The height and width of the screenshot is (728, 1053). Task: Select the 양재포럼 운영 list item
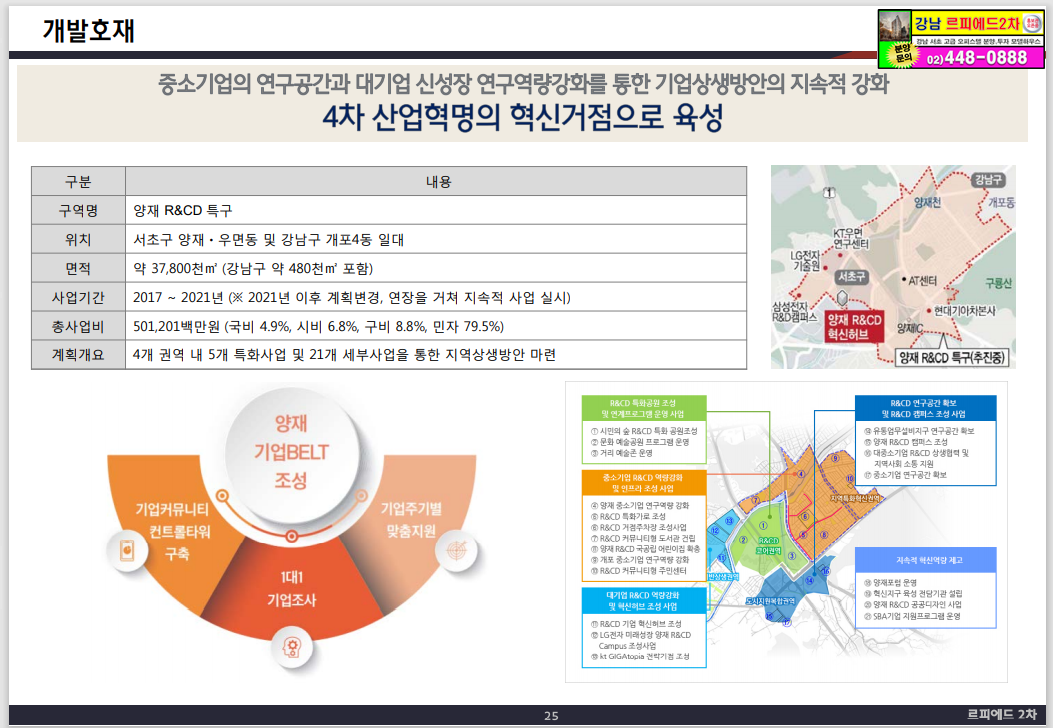[x=890, y=583]
